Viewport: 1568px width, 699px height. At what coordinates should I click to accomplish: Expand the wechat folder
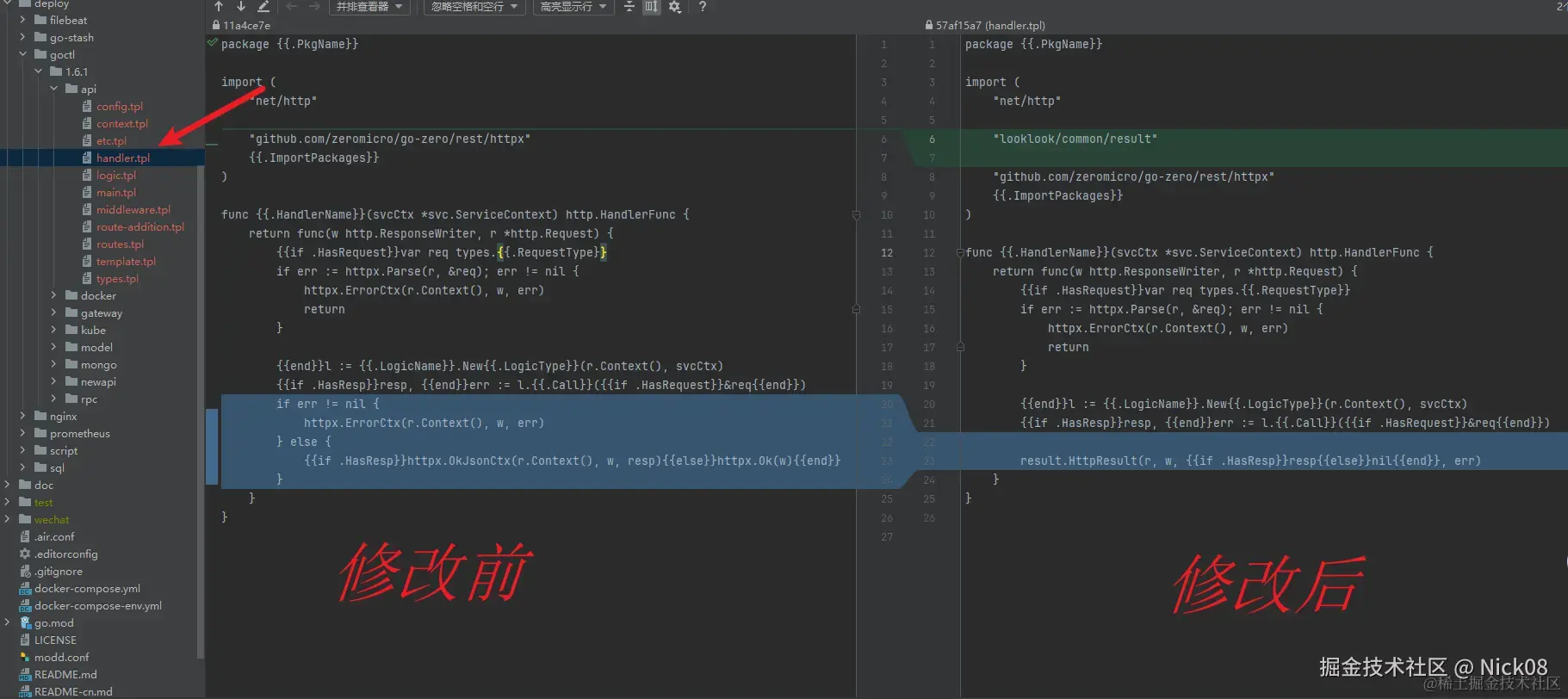point(8,519)
